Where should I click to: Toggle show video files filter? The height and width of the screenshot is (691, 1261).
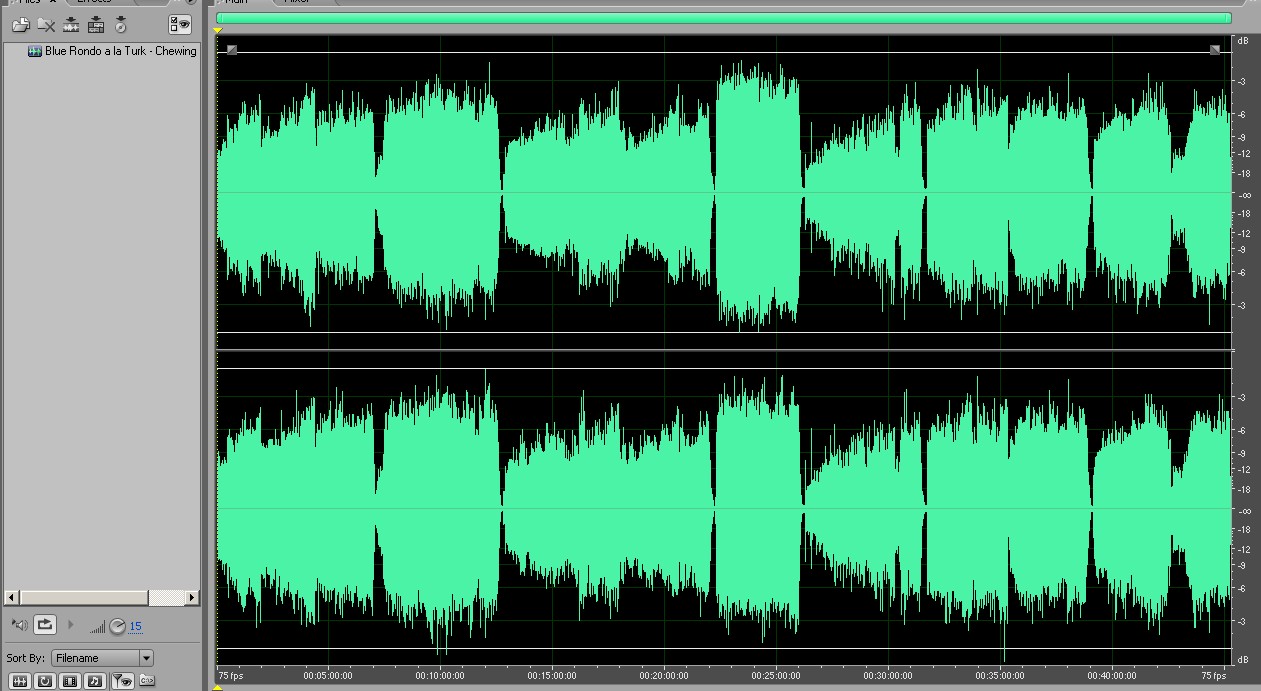click(70, 681)
